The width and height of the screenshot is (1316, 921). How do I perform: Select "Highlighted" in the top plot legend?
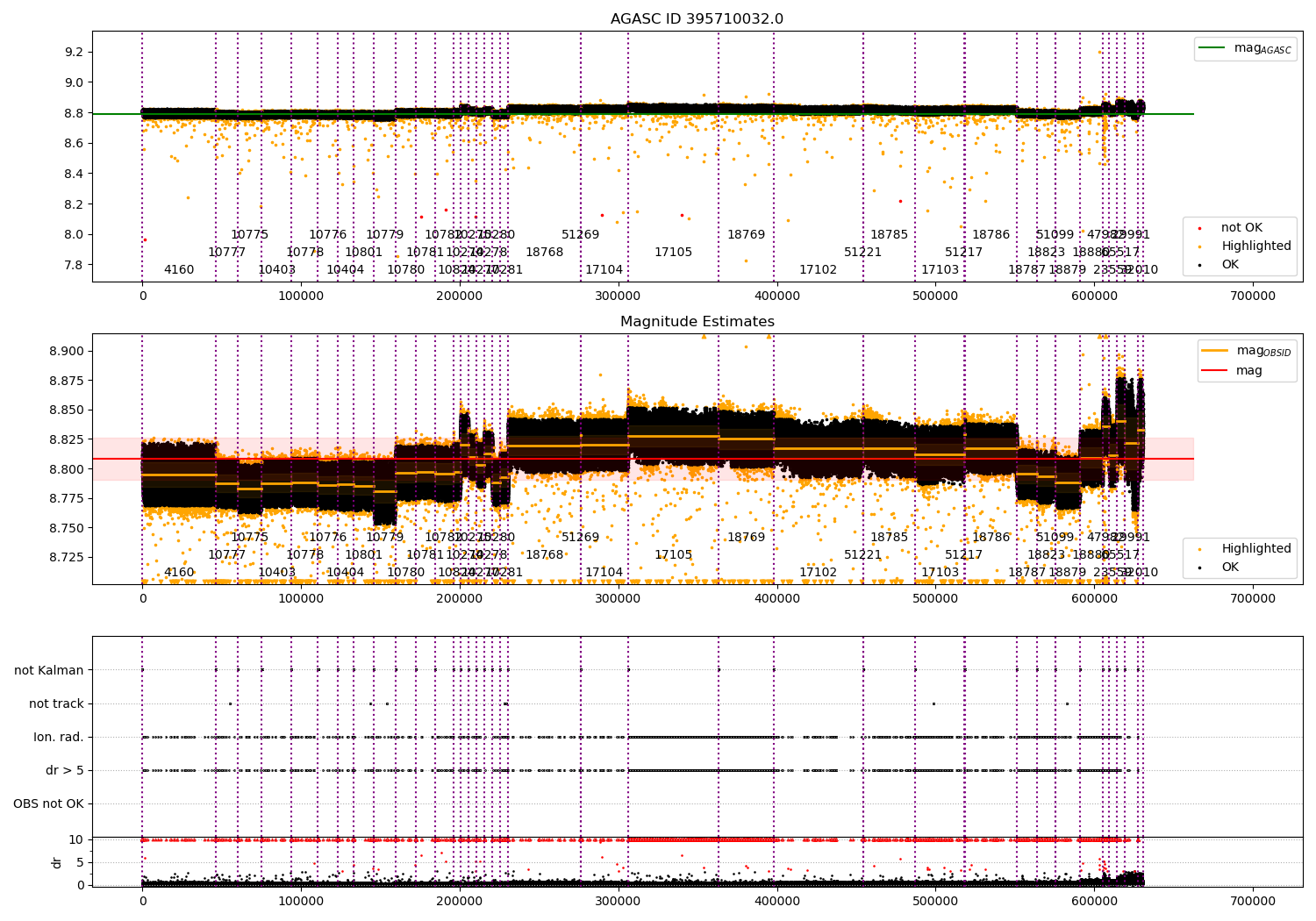tap(1256, 246)
